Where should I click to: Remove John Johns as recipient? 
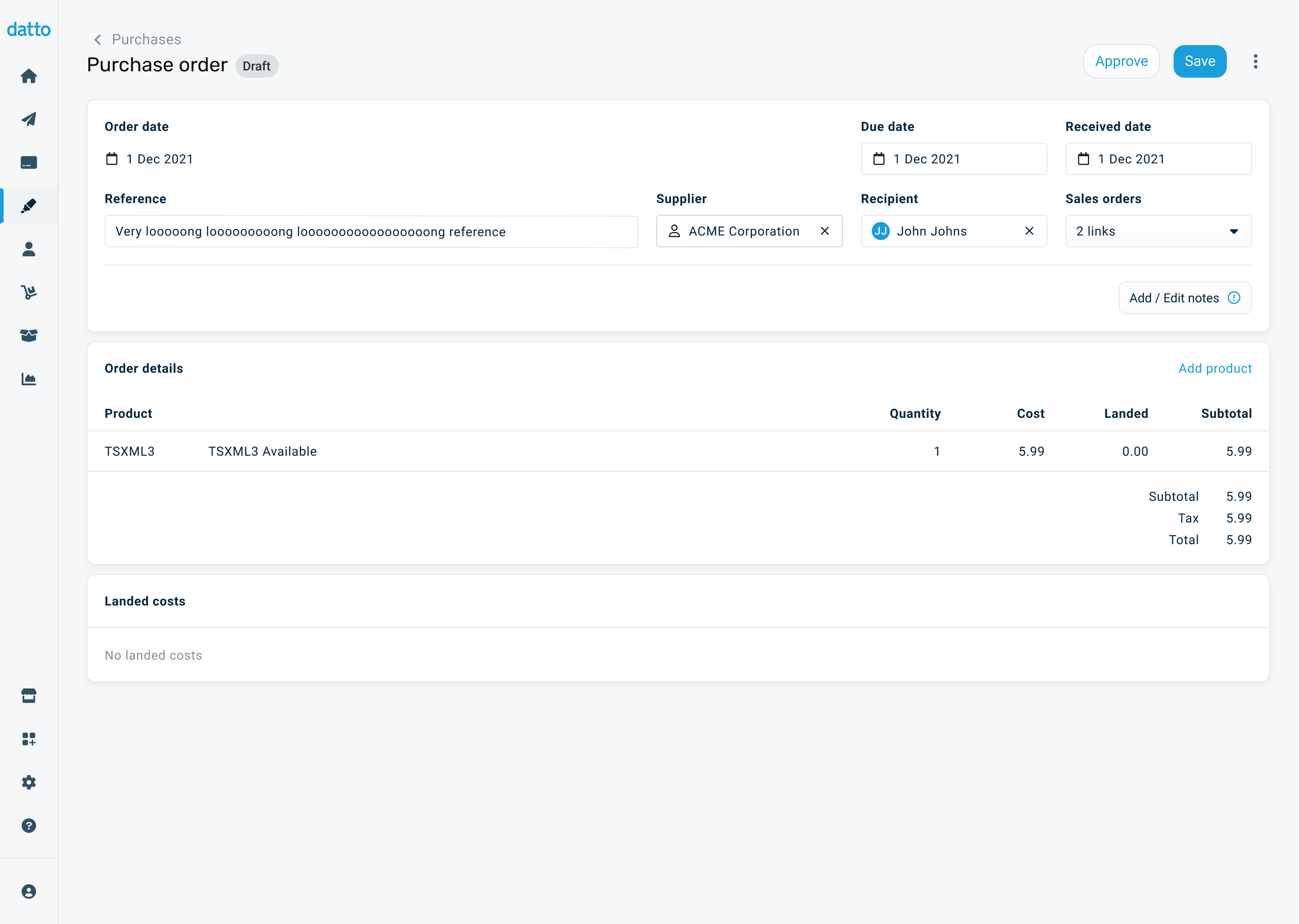click(x=1029, y=231)
